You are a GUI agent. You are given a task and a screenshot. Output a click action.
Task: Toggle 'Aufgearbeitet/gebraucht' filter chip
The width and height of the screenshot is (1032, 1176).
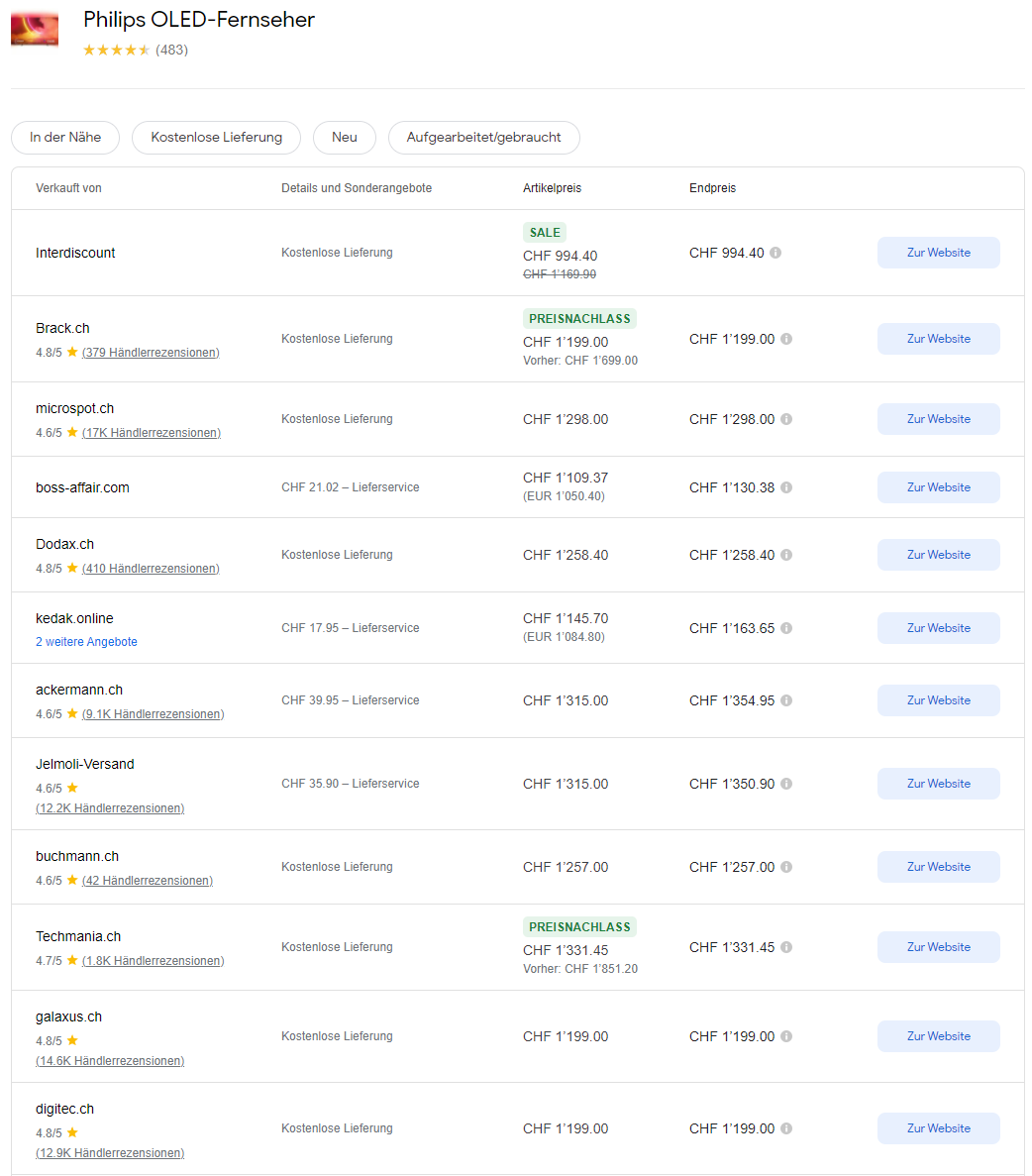[483, 138]
